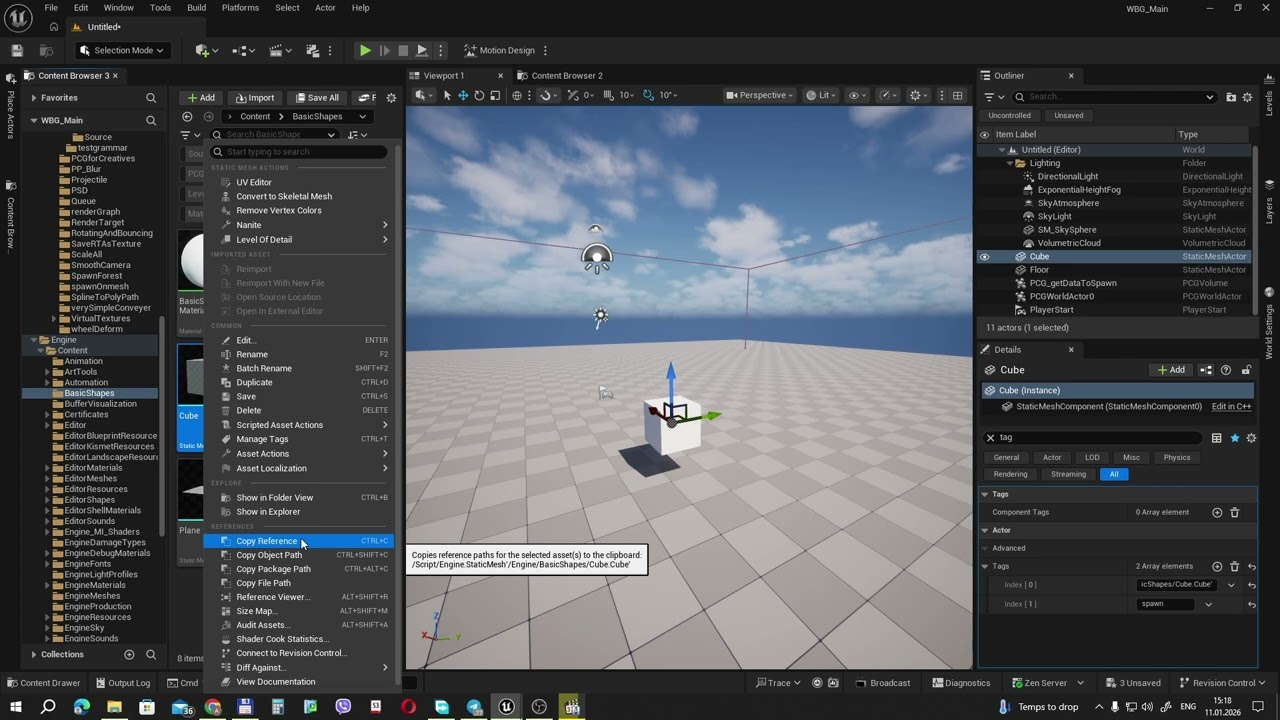This screenshot has height=720, width=1280.
Task: Open the Nanite submenu
Action: point(299,225)
